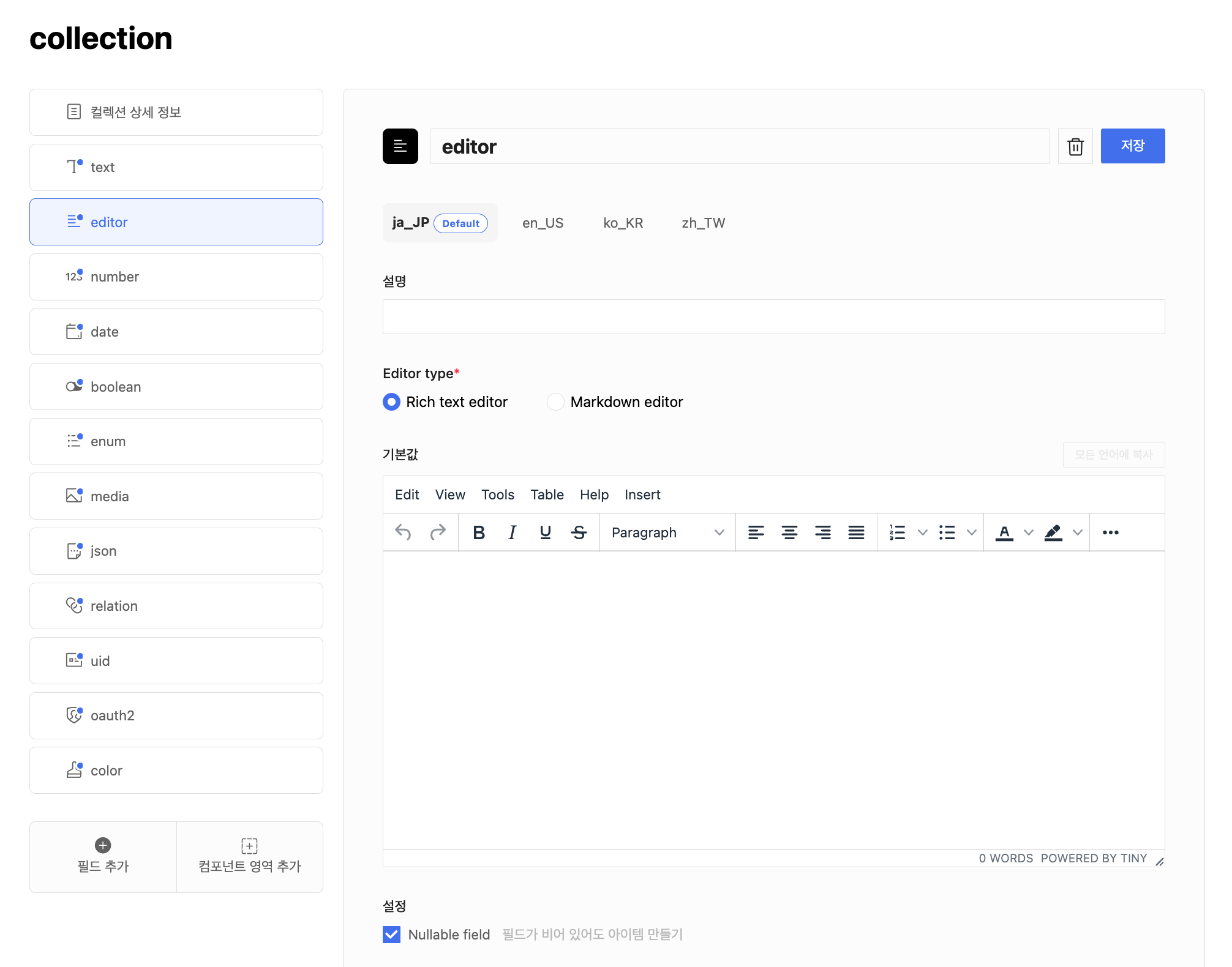Uncheck the Nullable field checkbox
The height and width of the screenshot is (967, 1232).
[391, 935]
